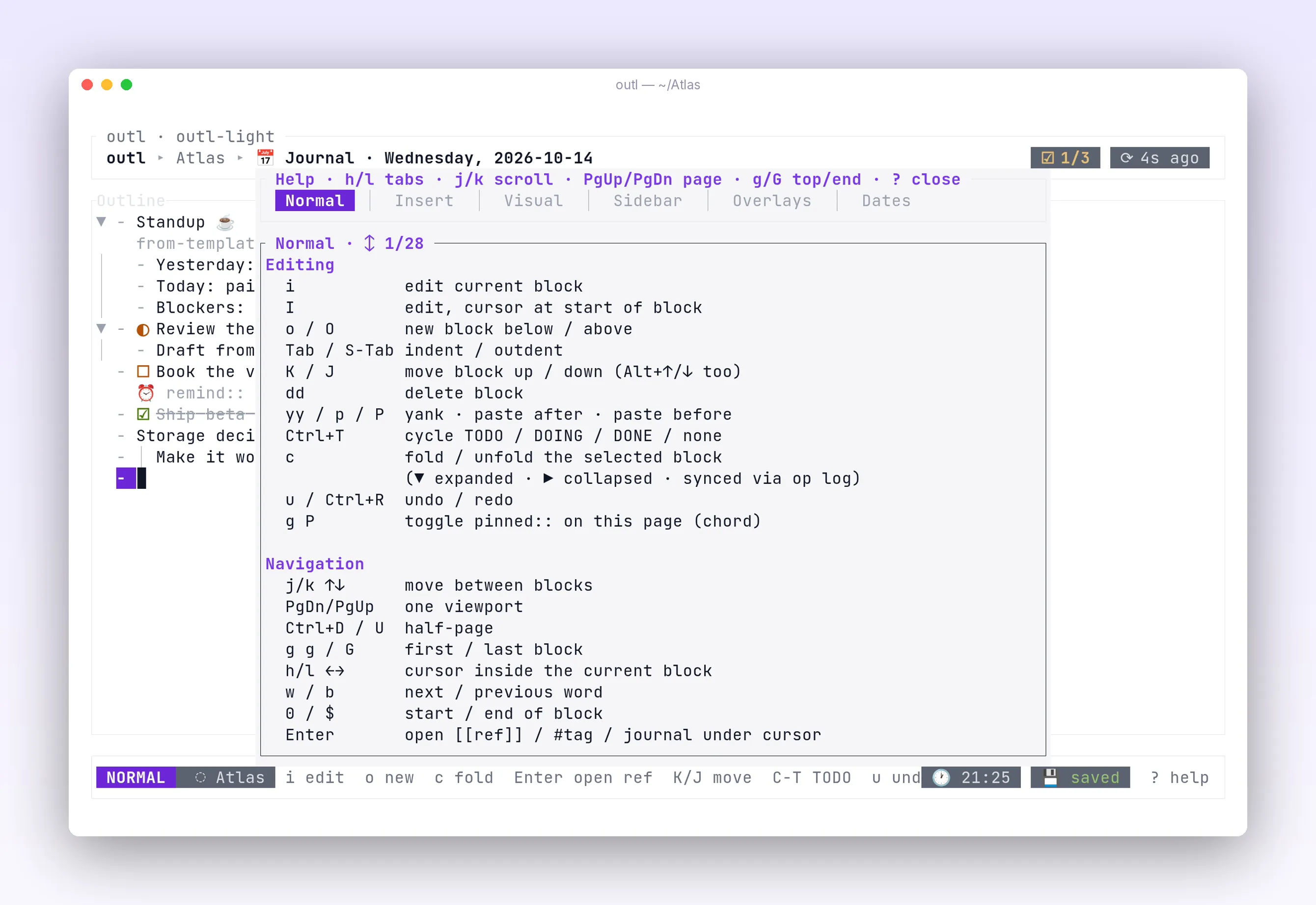
Task: Switch to the Insert help tab
Action: (x=424, y=201)
